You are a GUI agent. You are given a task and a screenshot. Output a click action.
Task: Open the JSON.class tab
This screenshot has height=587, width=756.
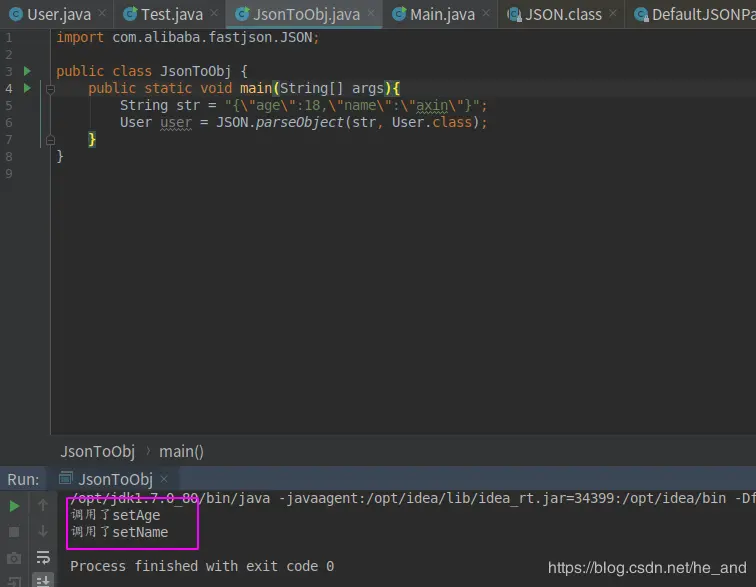562,14
